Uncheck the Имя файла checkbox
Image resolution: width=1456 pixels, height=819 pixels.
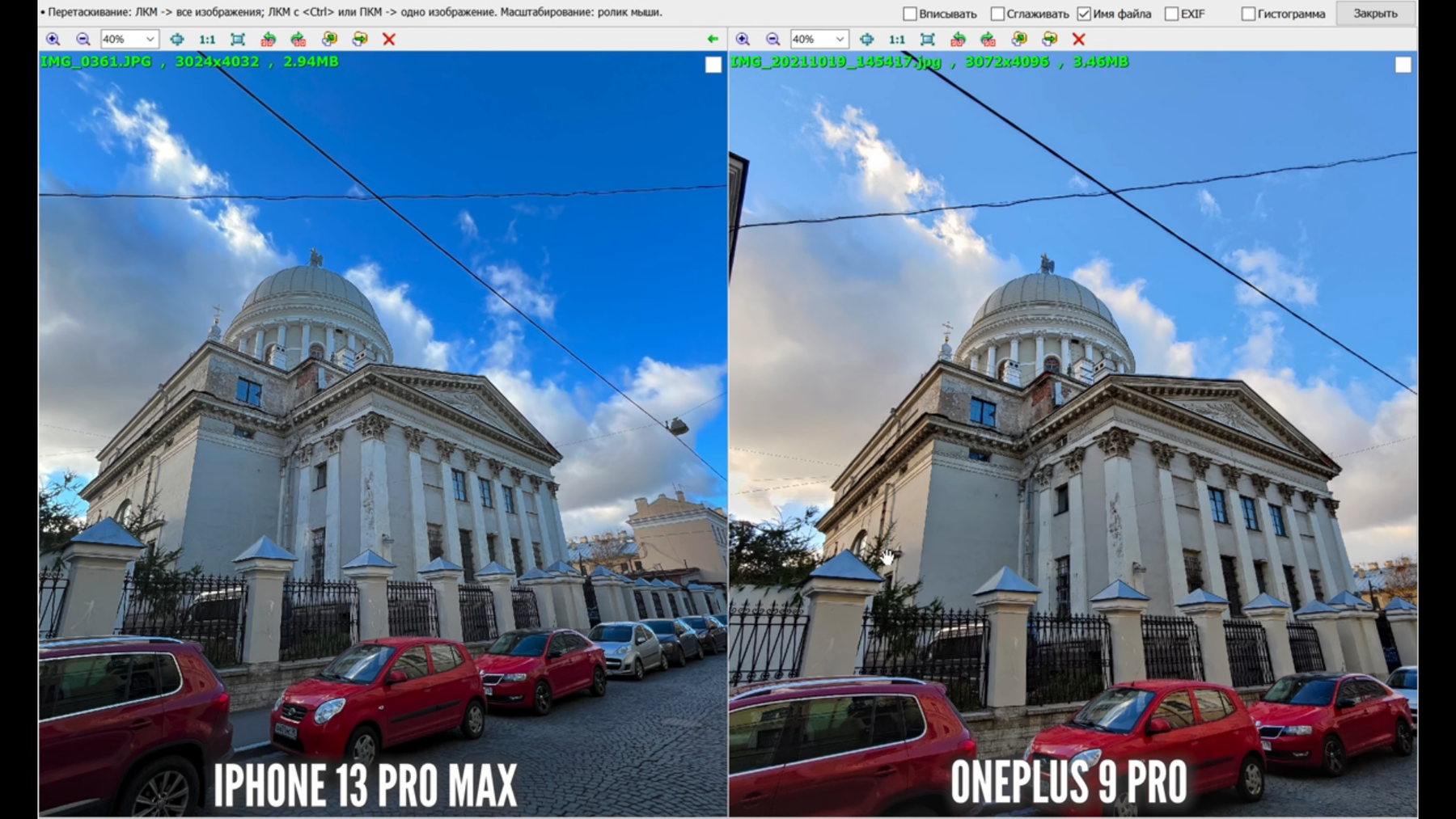[x=1084, y=14]
